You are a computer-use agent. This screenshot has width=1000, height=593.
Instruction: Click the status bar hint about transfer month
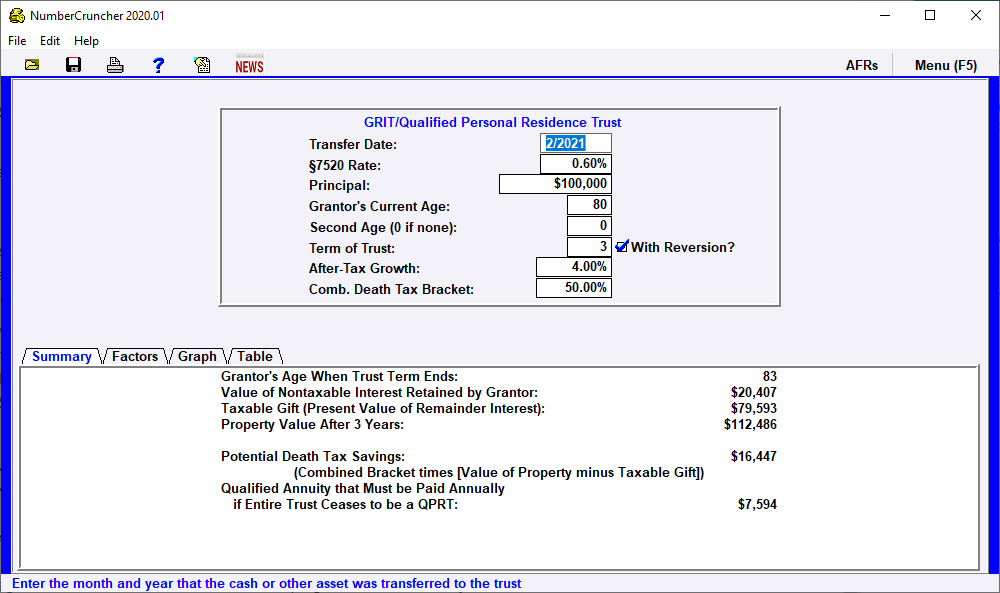tap(267, 583)
